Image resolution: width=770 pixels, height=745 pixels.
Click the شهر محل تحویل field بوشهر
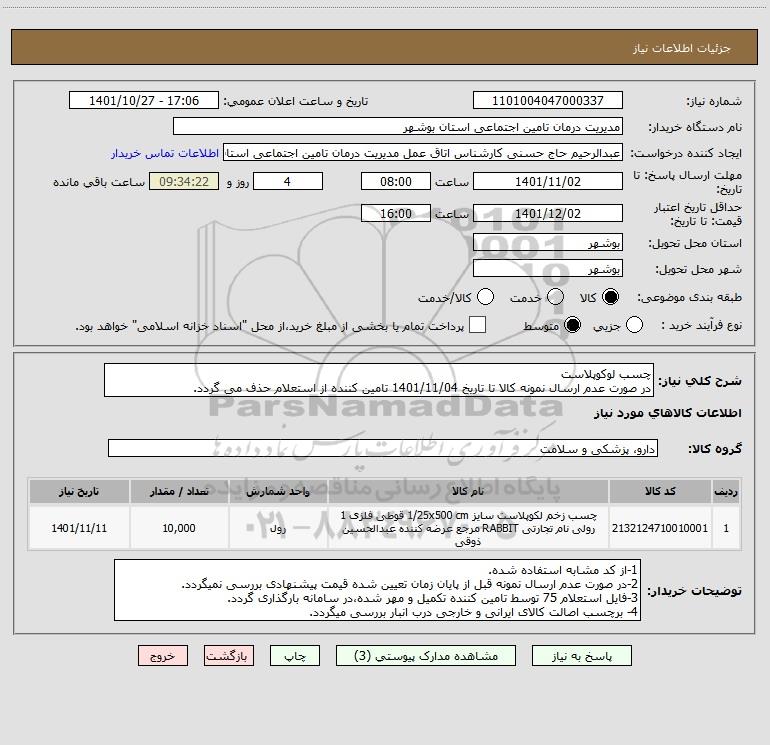pos(548,269)
